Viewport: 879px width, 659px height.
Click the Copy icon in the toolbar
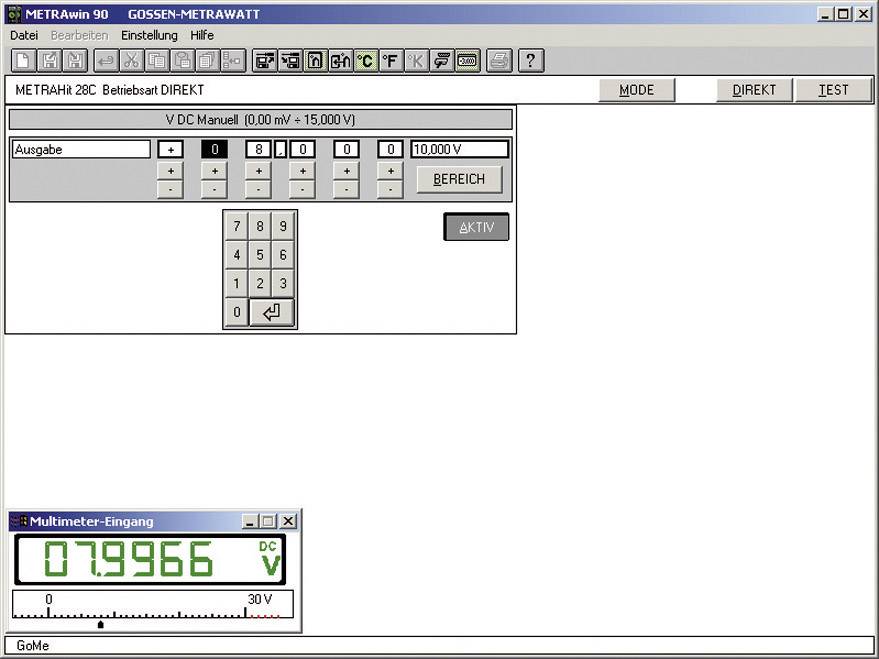159,60
